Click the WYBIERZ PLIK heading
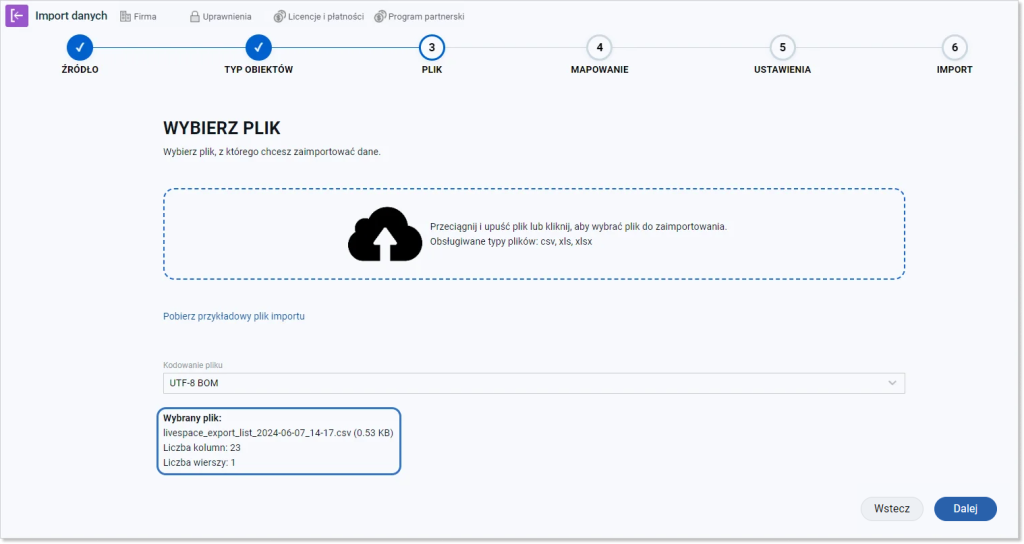The image size is (1024, 544). pyautogui.click(x=222, y=128)
